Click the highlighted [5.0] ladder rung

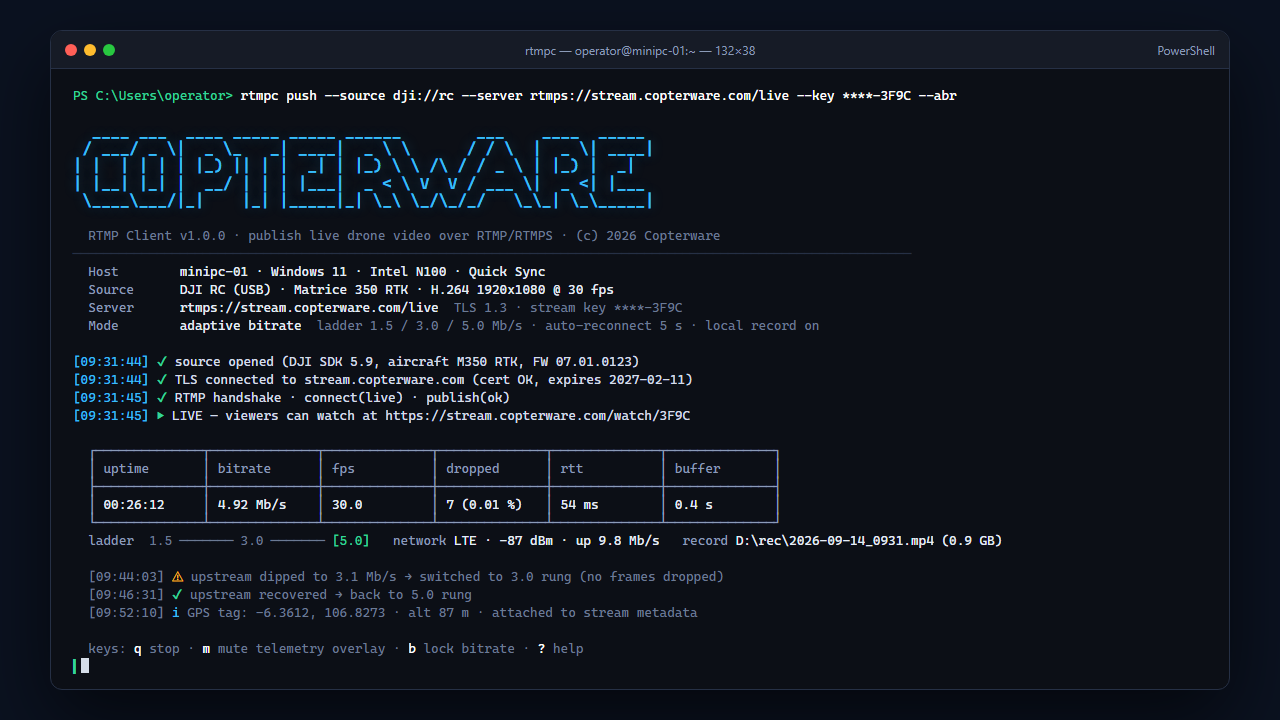[x=351, y=541]
